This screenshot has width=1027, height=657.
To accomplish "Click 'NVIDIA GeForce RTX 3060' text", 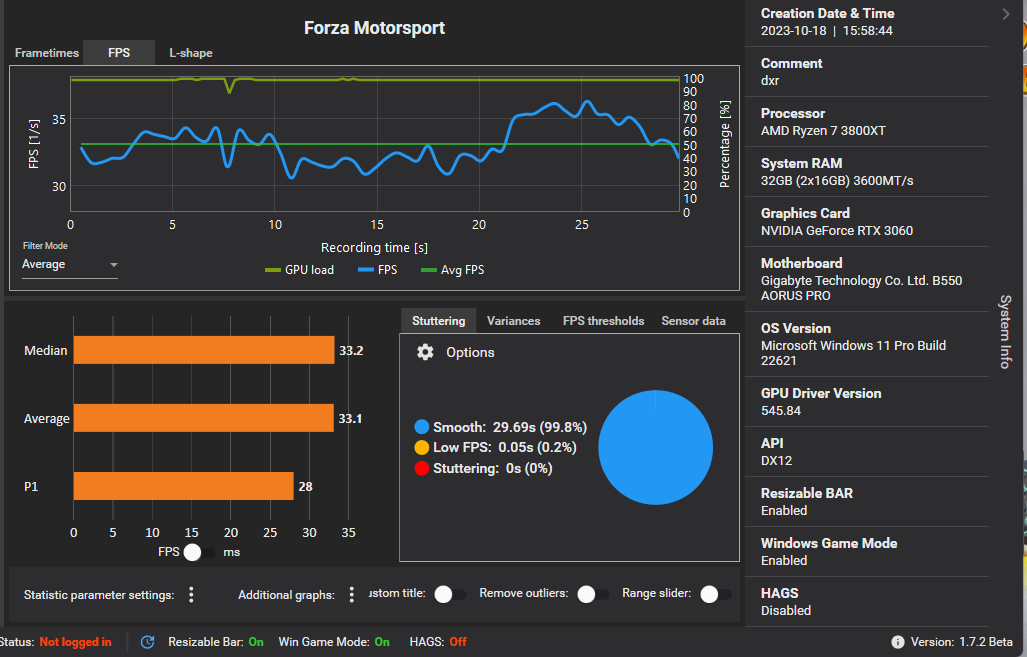I will click(836, 231).
